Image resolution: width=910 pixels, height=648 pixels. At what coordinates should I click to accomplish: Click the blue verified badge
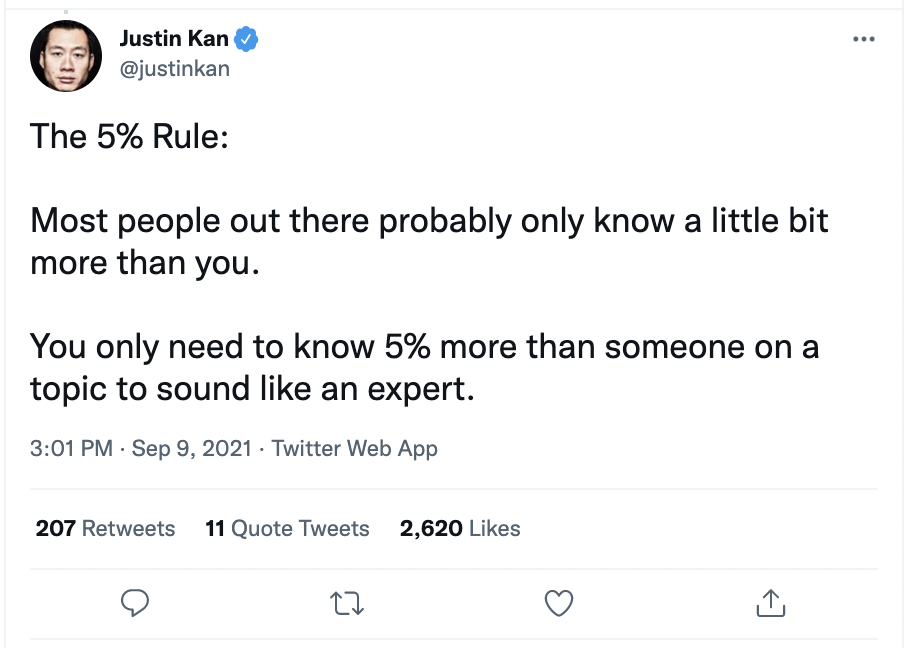coord(247,40)
